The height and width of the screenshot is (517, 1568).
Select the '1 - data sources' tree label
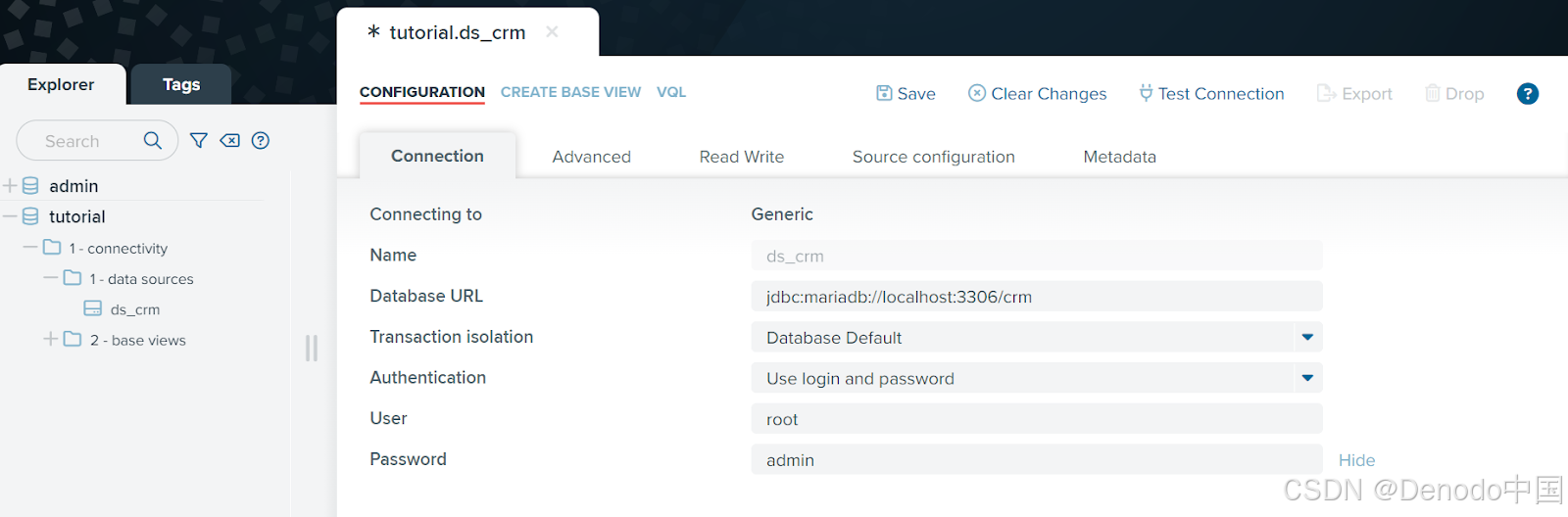click(141, 279)
